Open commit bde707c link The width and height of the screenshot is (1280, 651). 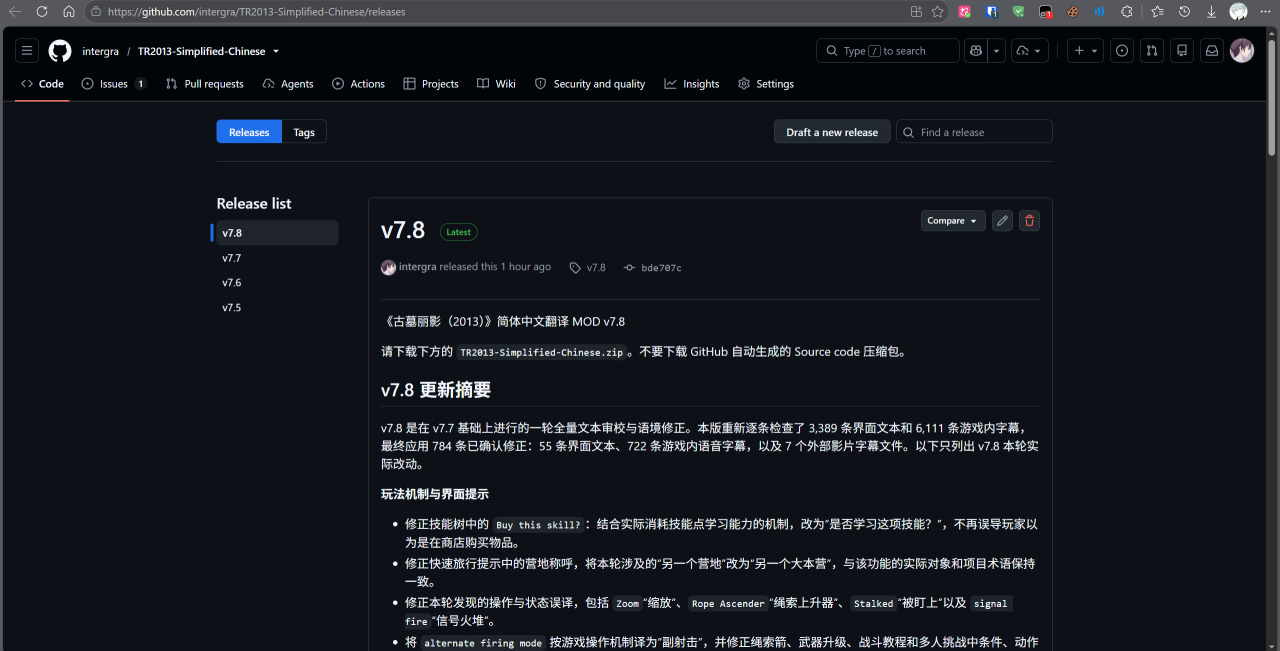point(653,268)
